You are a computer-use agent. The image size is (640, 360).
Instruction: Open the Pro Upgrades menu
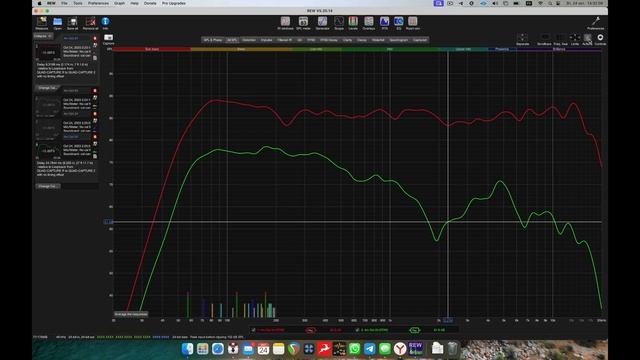(173, 3)
